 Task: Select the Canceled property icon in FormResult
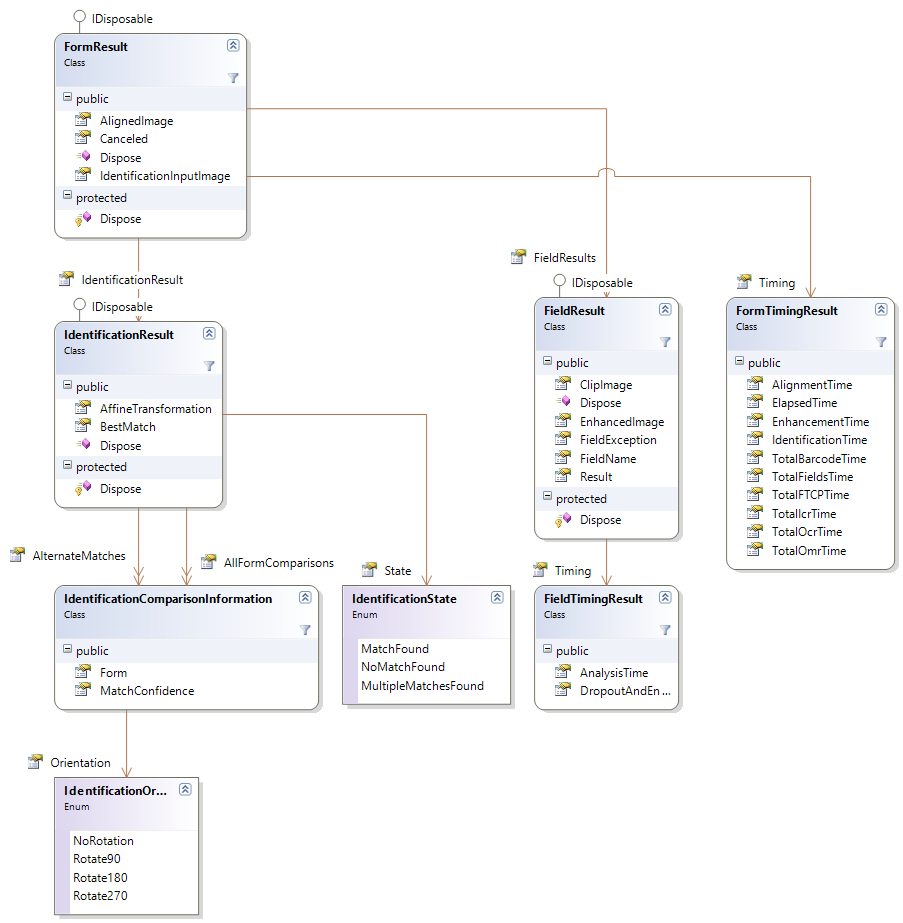point(83,138)
